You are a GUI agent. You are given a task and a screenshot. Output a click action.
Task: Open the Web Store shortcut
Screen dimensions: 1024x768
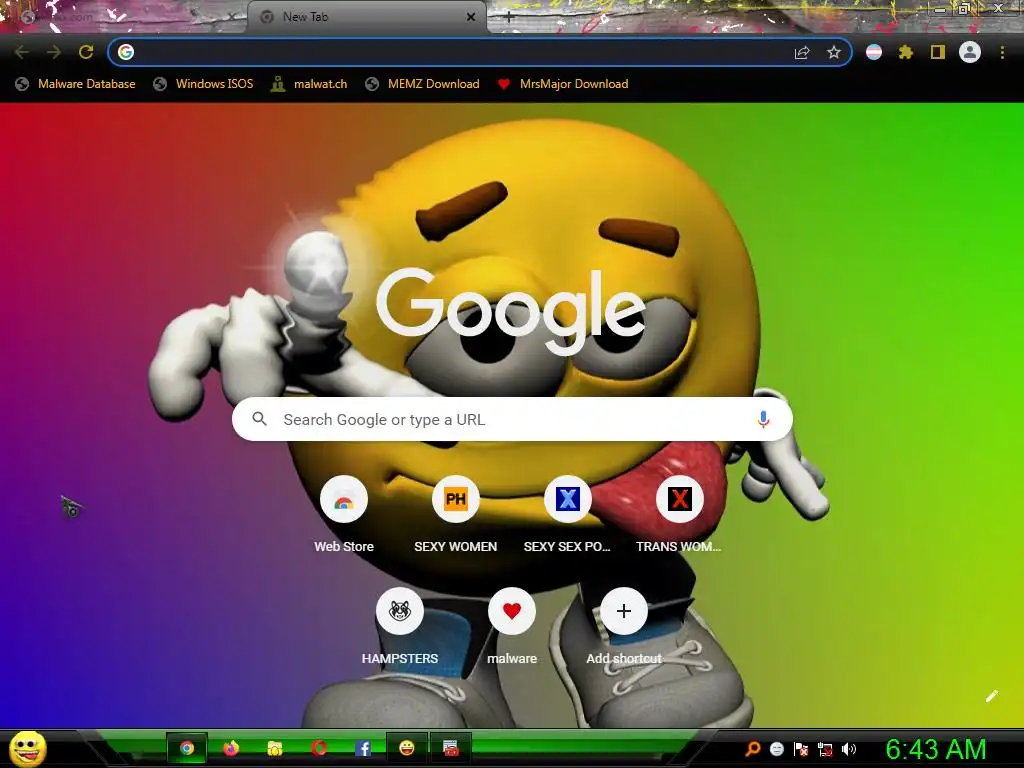344,514
